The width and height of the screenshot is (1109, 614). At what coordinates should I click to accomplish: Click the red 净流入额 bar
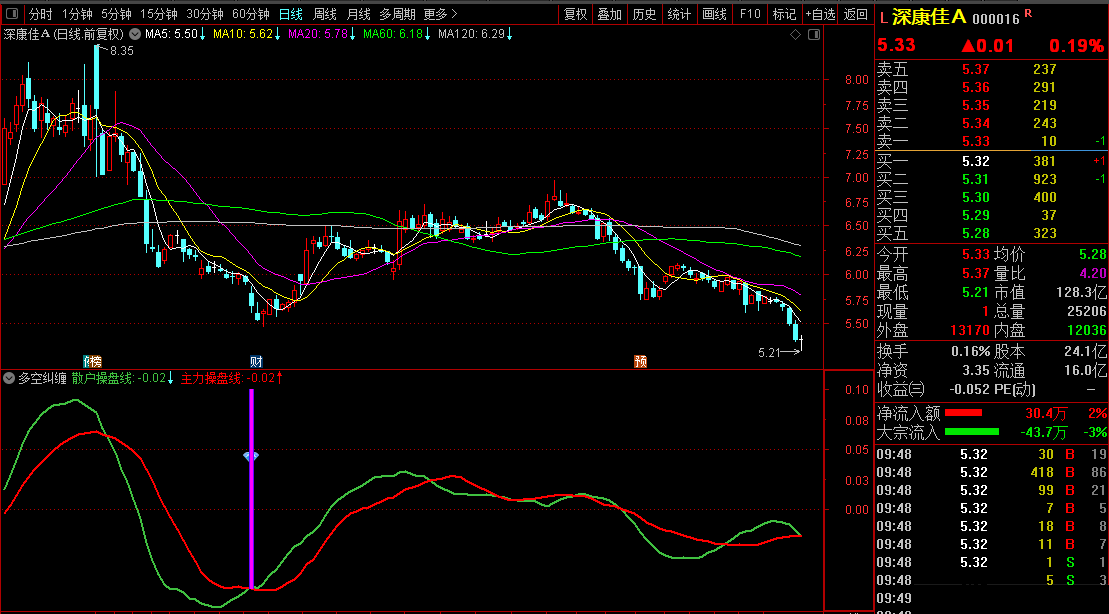tap(963, 413)
